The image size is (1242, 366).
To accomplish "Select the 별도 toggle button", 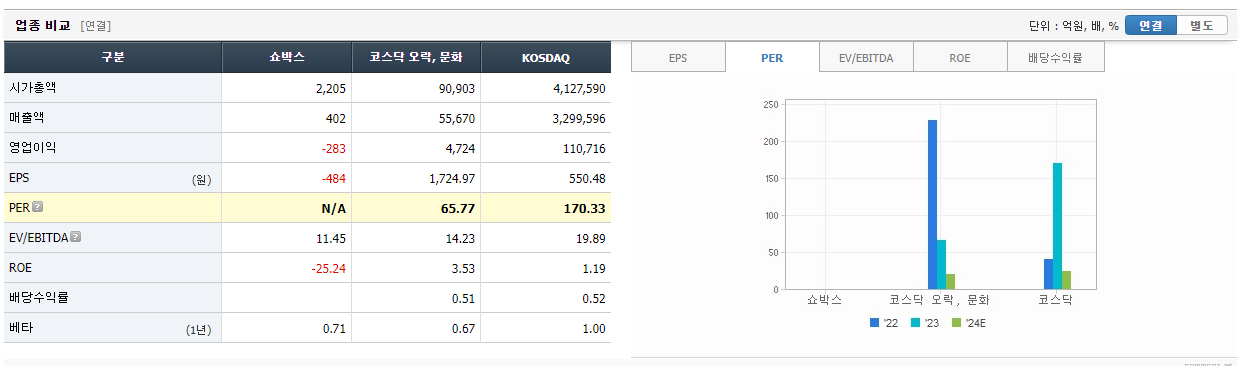I will pos(1201,25).
